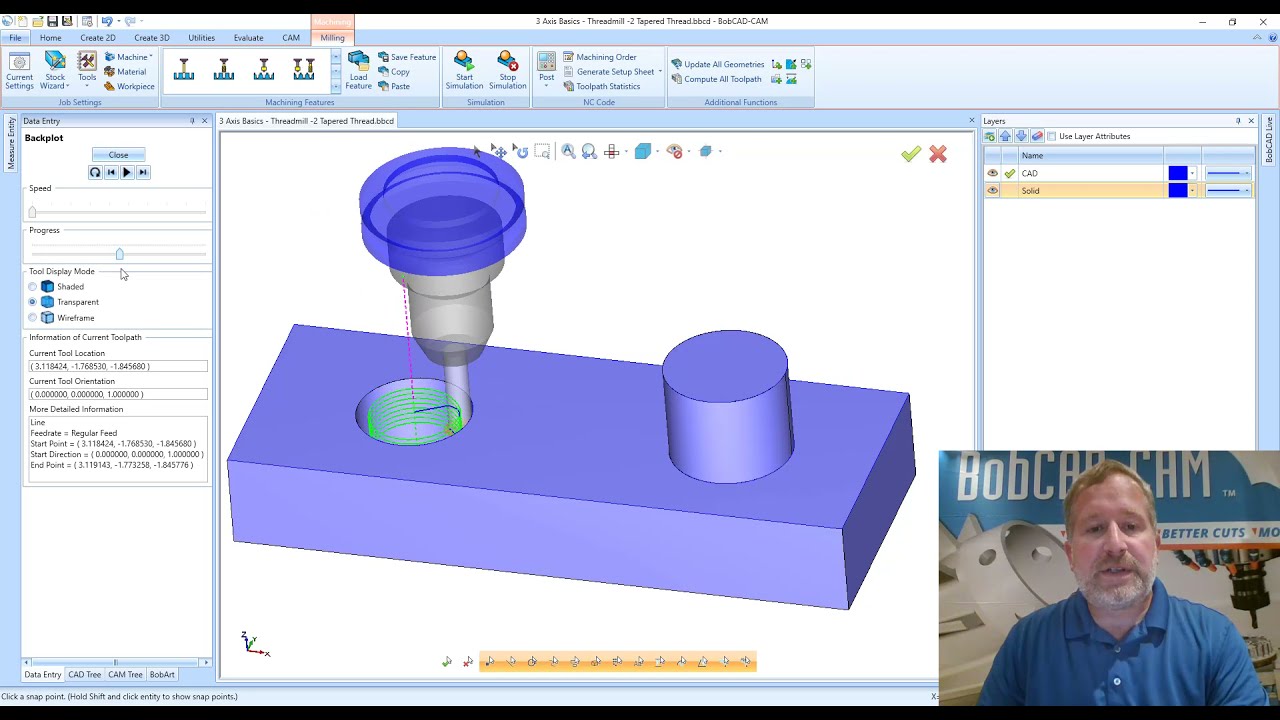
Task: Open the CAD layer color dropdown
Action: pos(1192,173)
